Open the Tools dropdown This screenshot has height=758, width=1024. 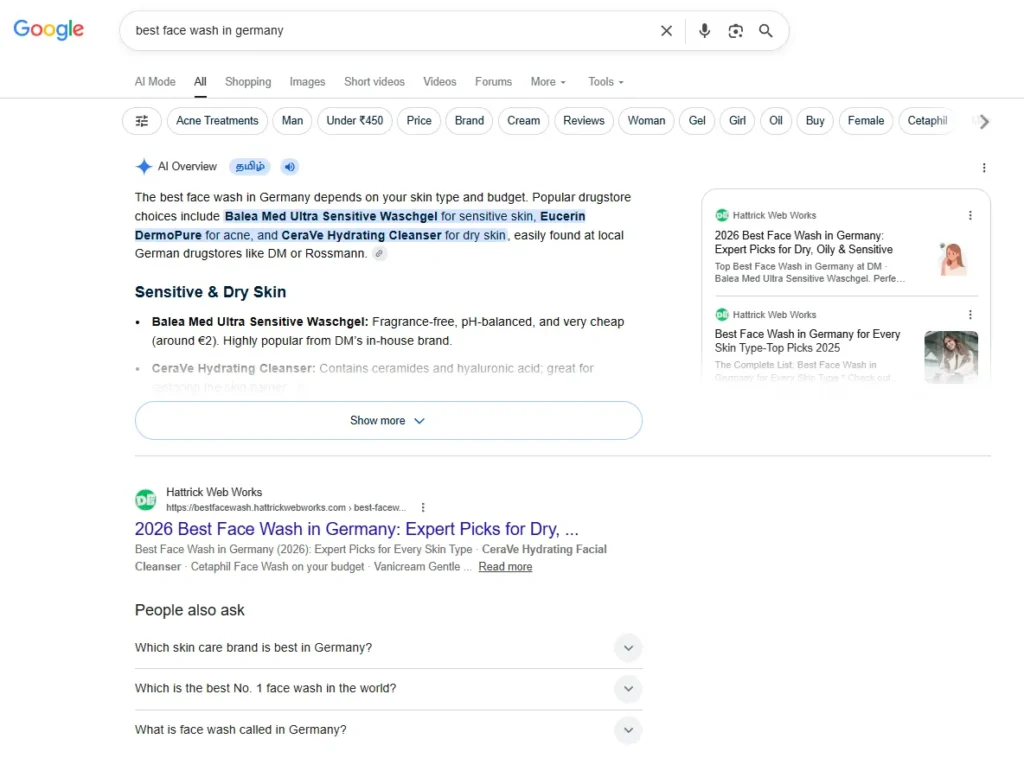pos(605,82)
